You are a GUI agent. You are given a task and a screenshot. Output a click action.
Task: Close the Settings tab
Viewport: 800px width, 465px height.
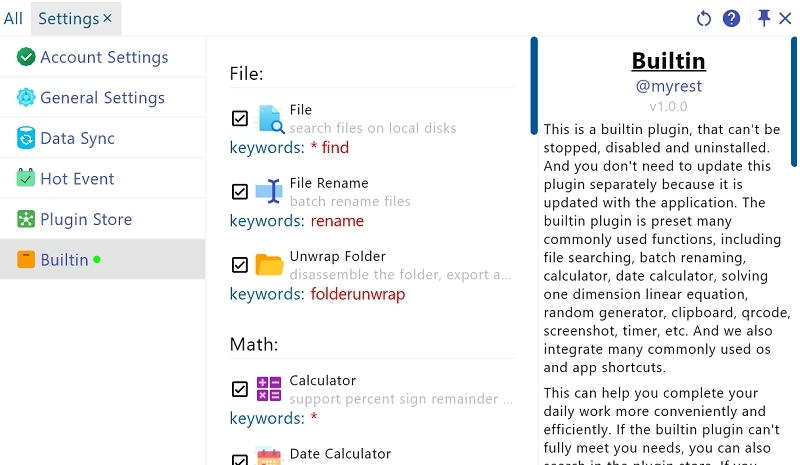click(x=107, y=19)
